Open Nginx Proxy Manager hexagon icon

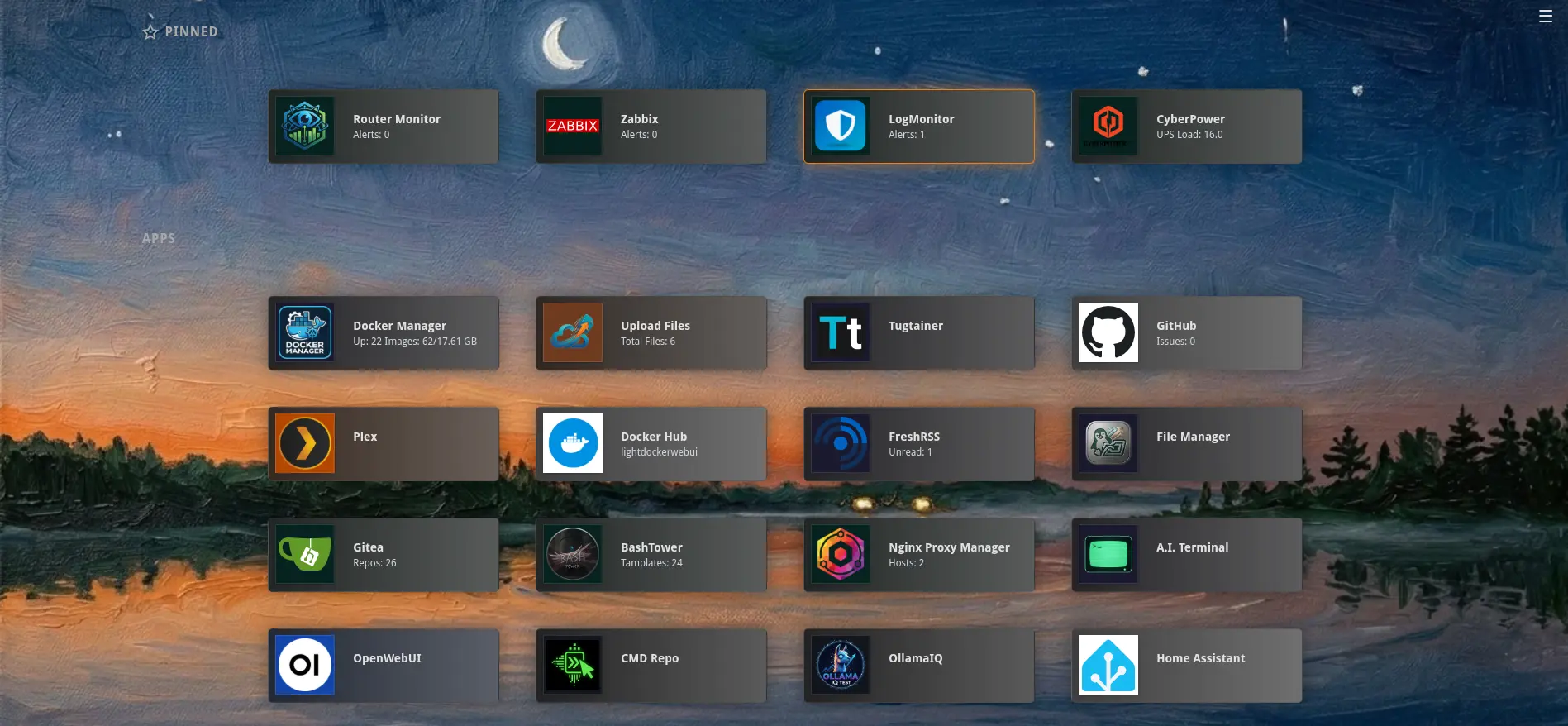[x=841, y=554]
